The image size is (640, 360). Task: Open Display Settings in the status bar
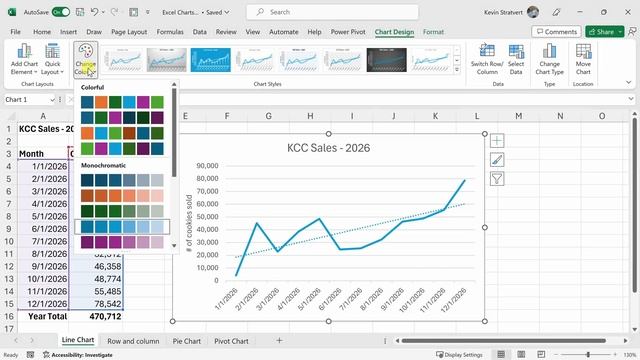[459, 355]
